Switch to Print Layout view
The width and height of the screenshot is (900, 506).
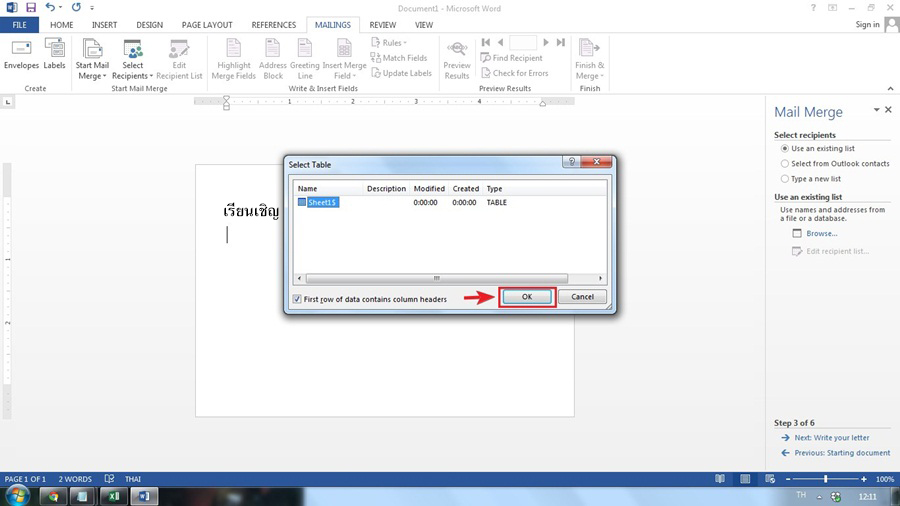[x=745, y=479]
